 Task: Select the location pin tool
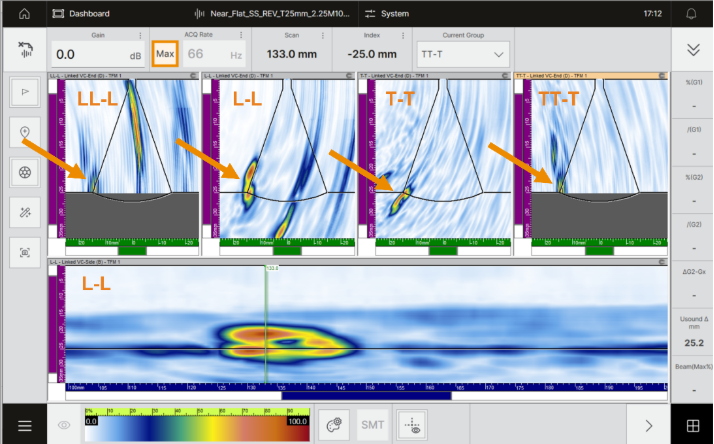(x=24, y=131)
